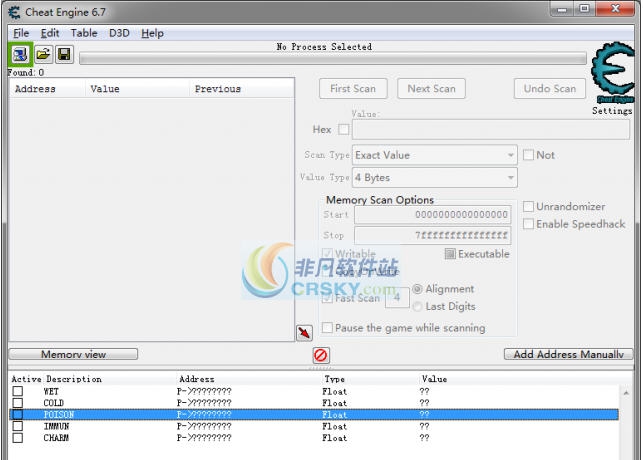Viewport: 643px width, 460px height.
Task: Click Add Address Manually
Action: [x=568, y=354]
